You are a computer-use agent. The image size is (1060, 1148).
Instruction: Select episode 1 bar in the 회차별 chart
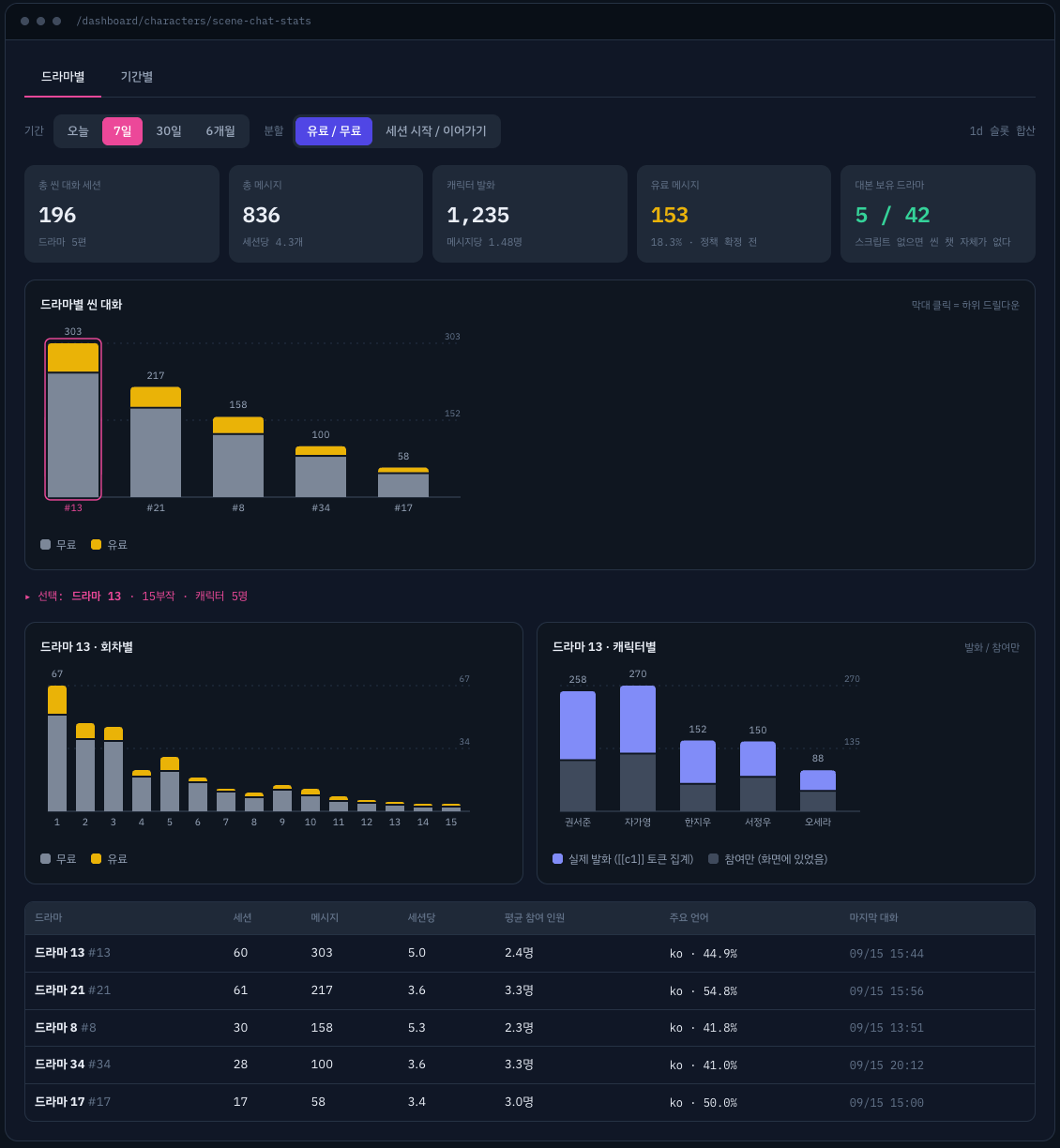(x=57, y=748)
